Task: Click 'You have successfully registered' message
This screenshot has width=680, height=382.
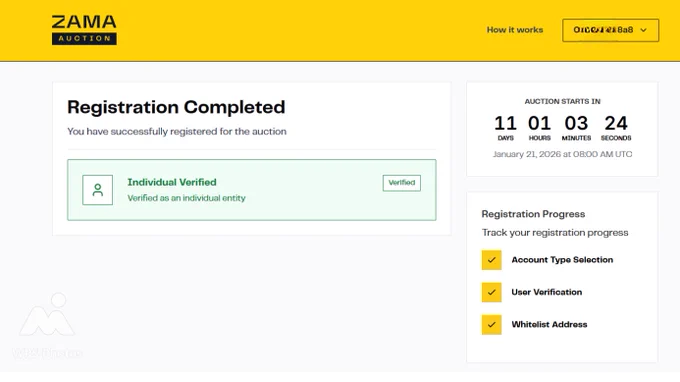Action: [177, 131]
